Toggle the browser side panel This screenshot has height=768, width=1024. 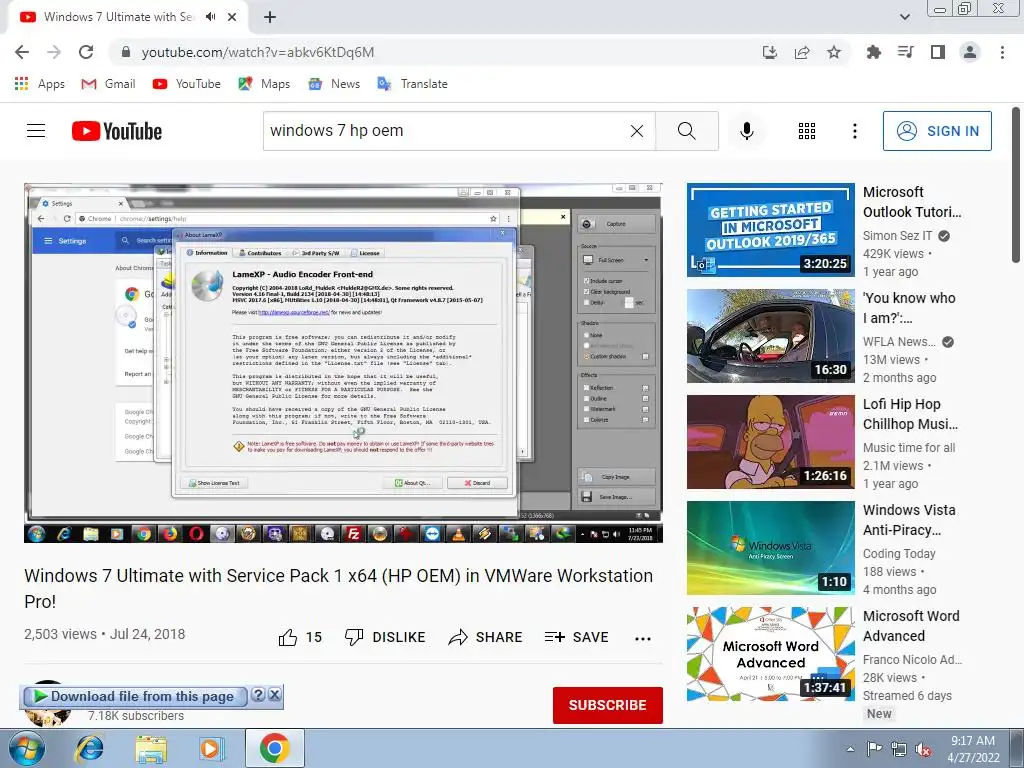(938, 52)
